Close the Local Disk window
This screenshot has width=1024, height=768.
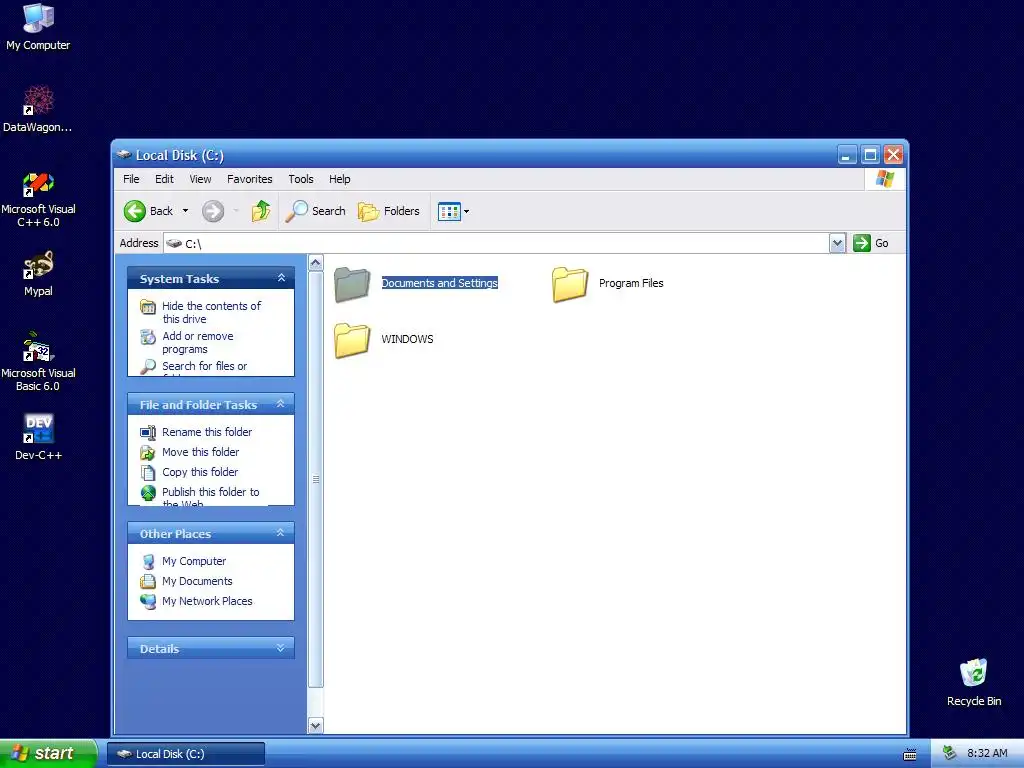click(x=893, y=155)
